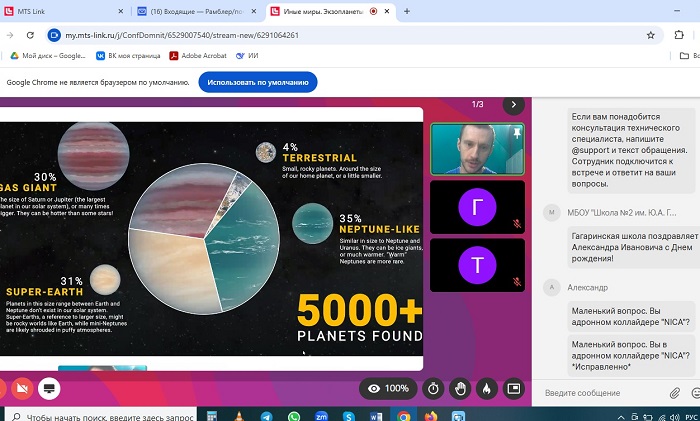
Task: Open emoji picker in chat input
Action: [695, 393]
